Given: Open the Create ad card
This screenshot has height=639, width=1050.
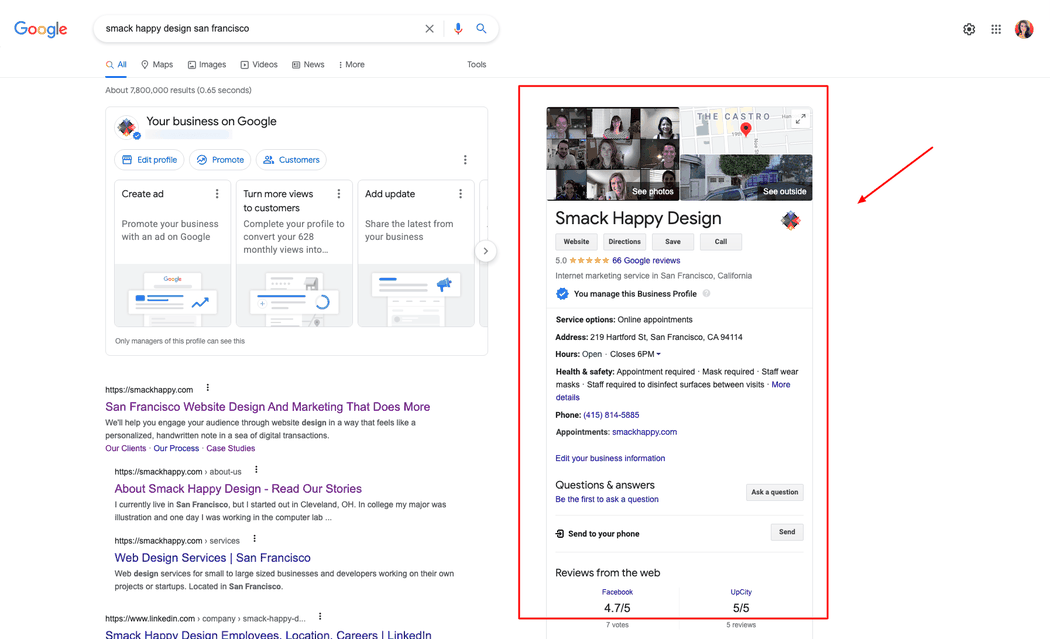Looking at the screenshot, I should point(172,253).
